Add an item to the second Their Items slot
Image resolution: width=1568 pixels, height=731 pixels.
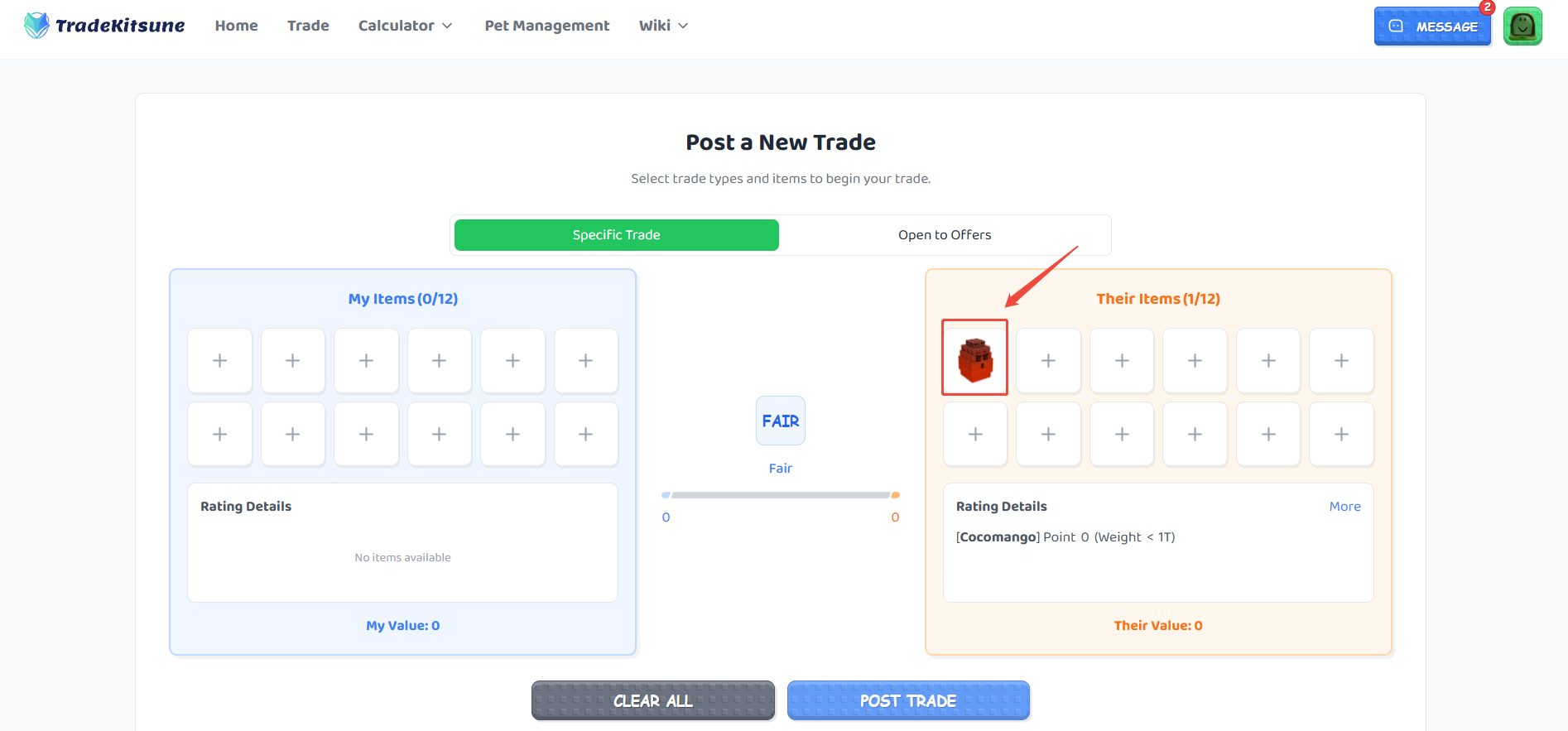[x=1048, y=360]
